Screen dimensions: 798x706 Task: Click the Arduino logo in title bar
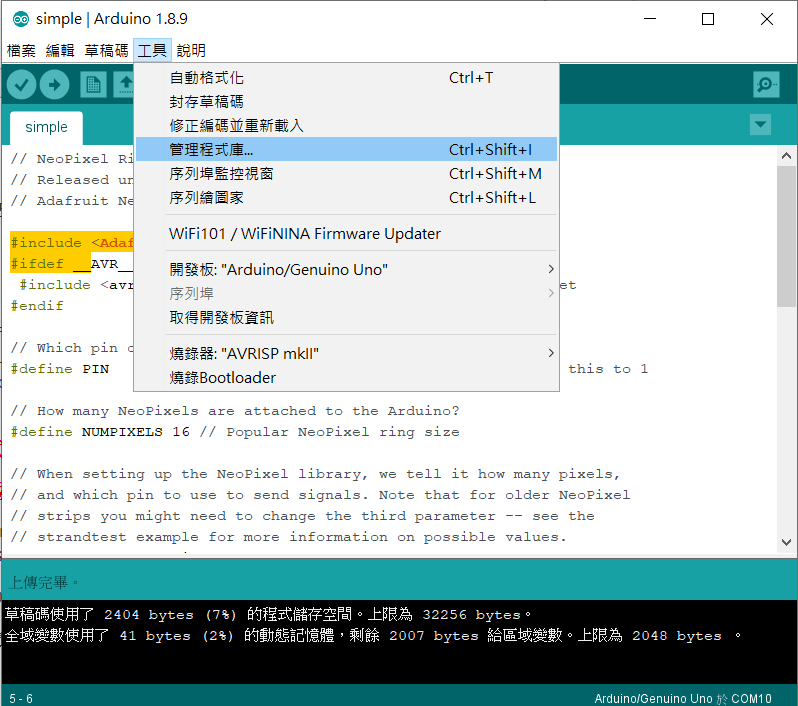[18, 19]
